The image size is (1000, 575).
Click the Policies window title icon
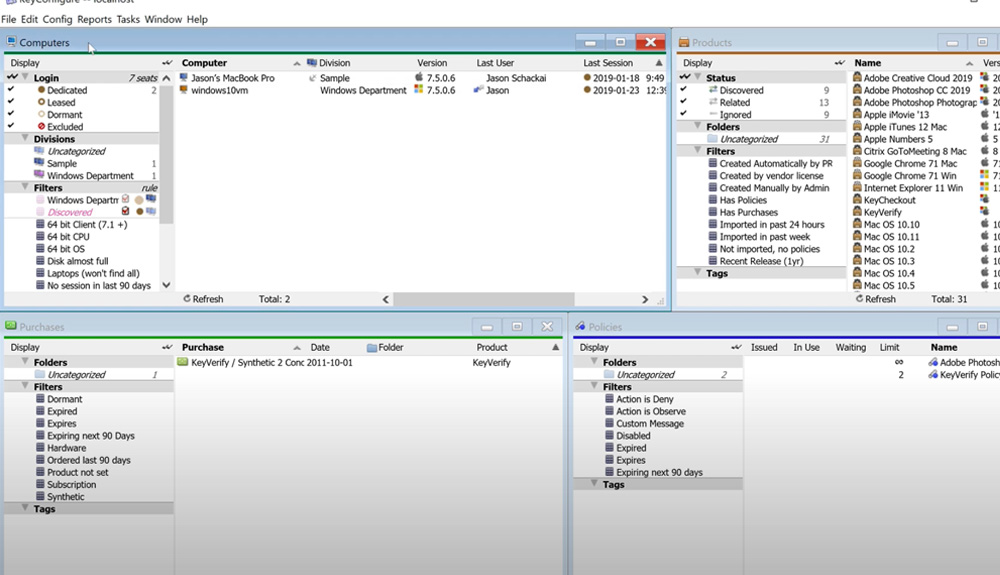[x=580, y=326]
